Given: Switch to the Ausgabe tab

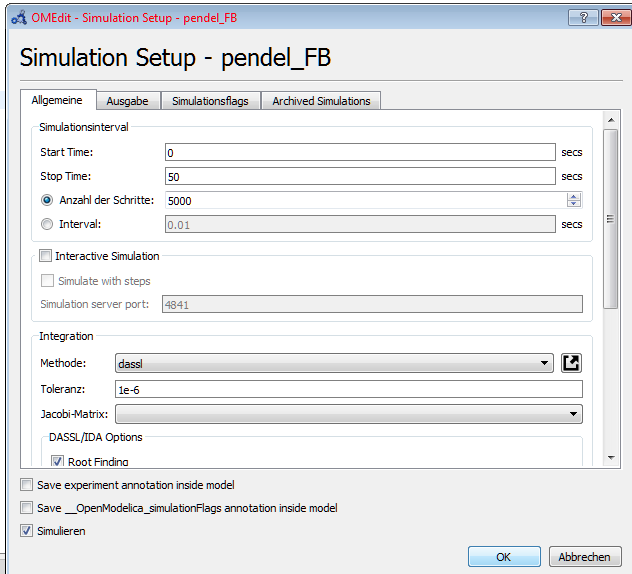Looking at the screenshot, I should pos(127,101).
